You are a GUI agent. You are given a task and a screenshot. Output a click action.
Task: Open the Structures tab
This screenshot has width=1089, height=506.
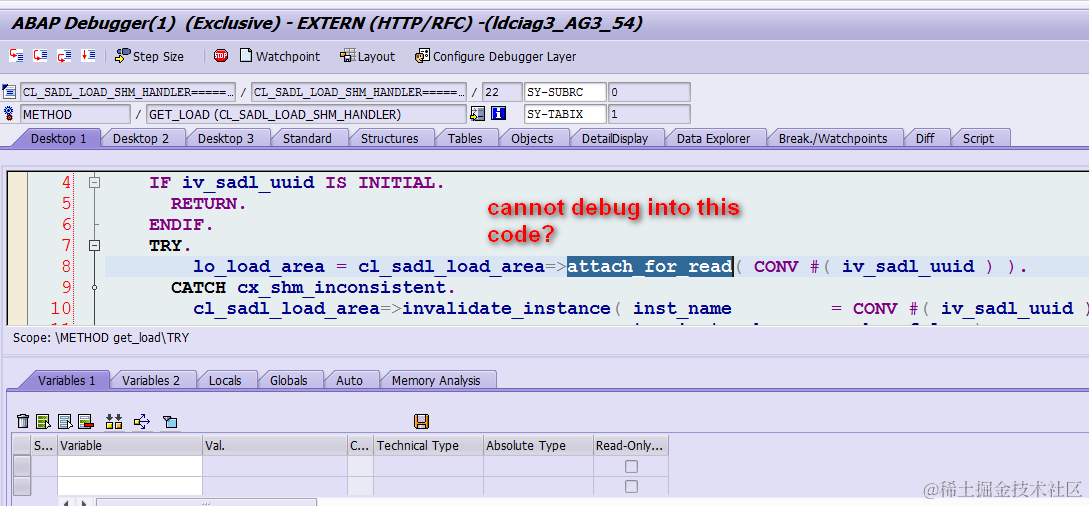pos(390,138)
